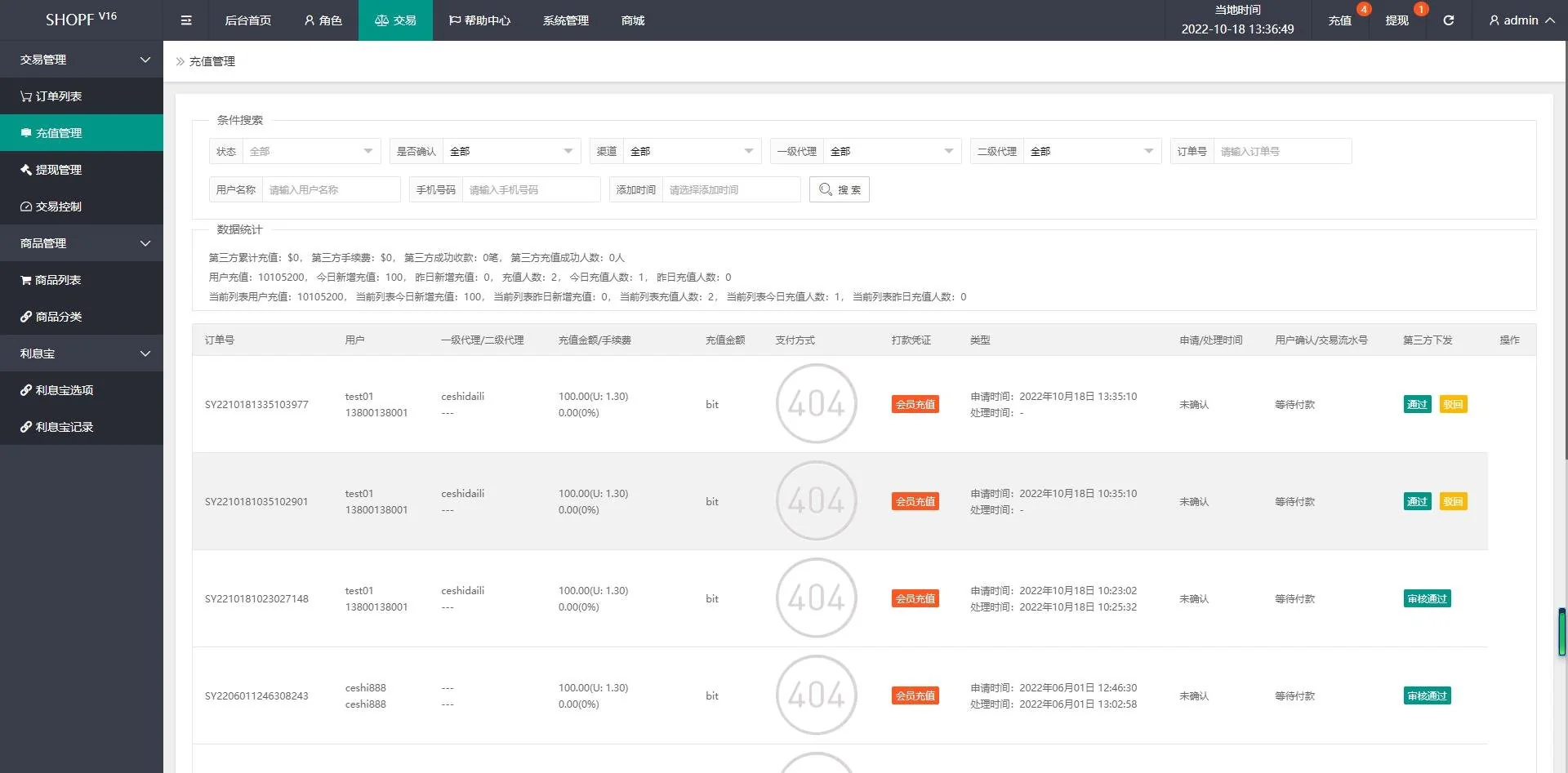Expand the 状态 dropdown filter
The height and width of the screenshot is (773, 1568).
(310, 151)
